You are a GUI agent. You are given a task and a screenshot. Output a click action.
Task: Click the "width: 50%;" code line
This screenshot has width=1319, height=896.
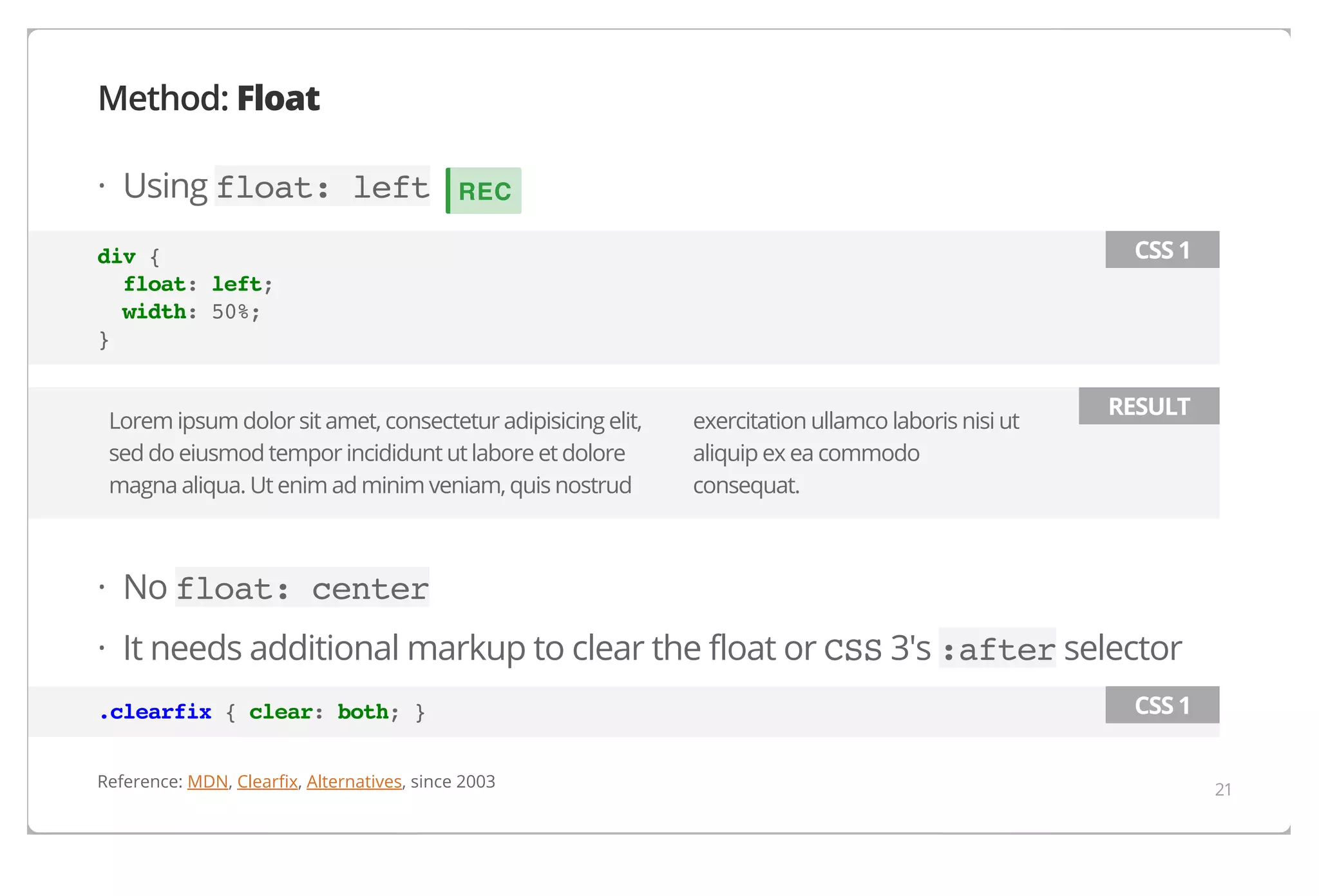click(191, 312)
